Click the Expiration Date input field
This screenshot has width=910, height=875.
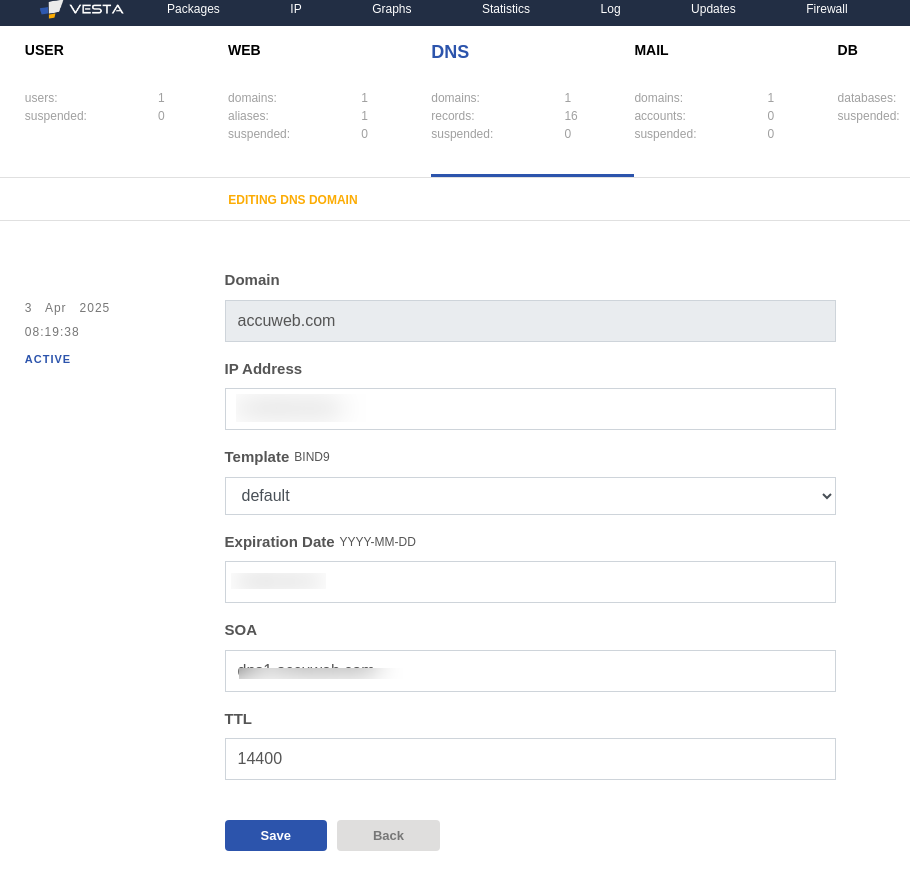click(530, 582)
